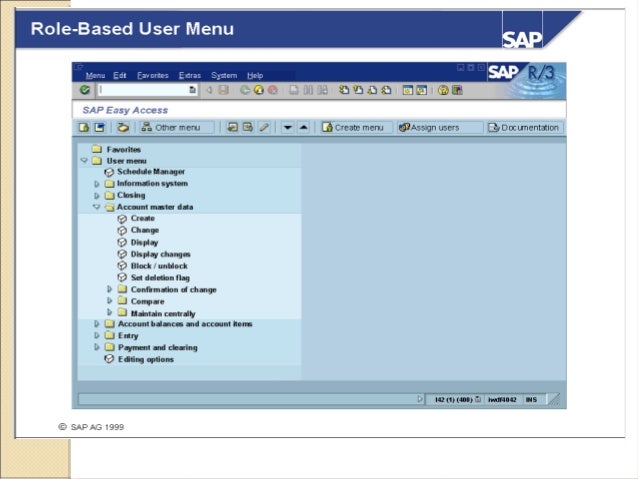Screen dimensions: 638x479
Task: Click the system info I42 (1) (400) field
Action: (454, 400)
